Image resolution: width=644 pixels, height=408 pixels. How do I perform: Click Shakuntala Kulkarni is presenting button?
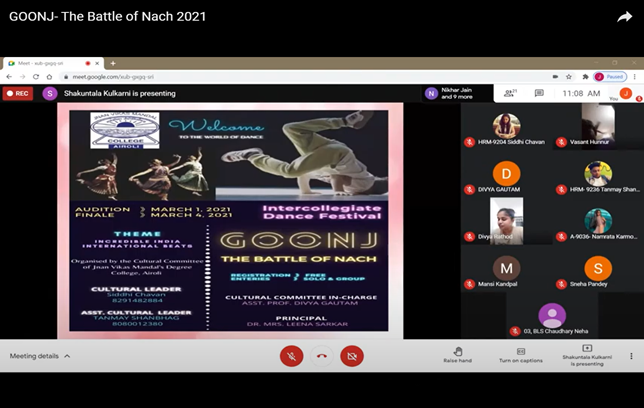587,356
